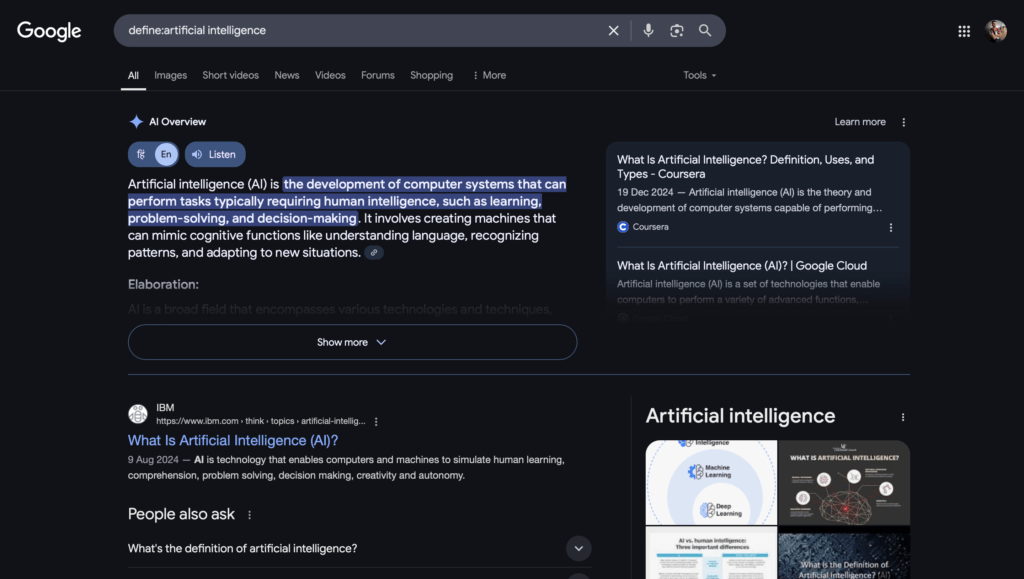Open Coursera result three-dot menu
The height and width of the screenshot is (579, 1024).
pos(891,228)
